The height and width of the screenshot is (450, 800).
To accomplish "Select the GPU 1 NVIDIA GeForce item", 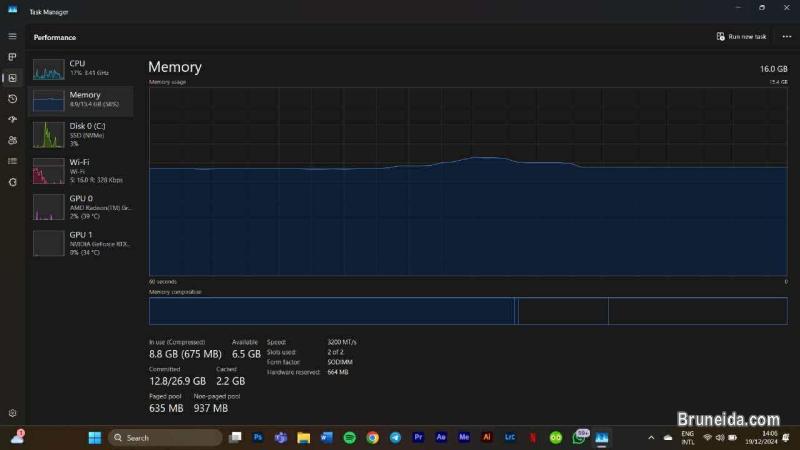I will pos(82,243).
